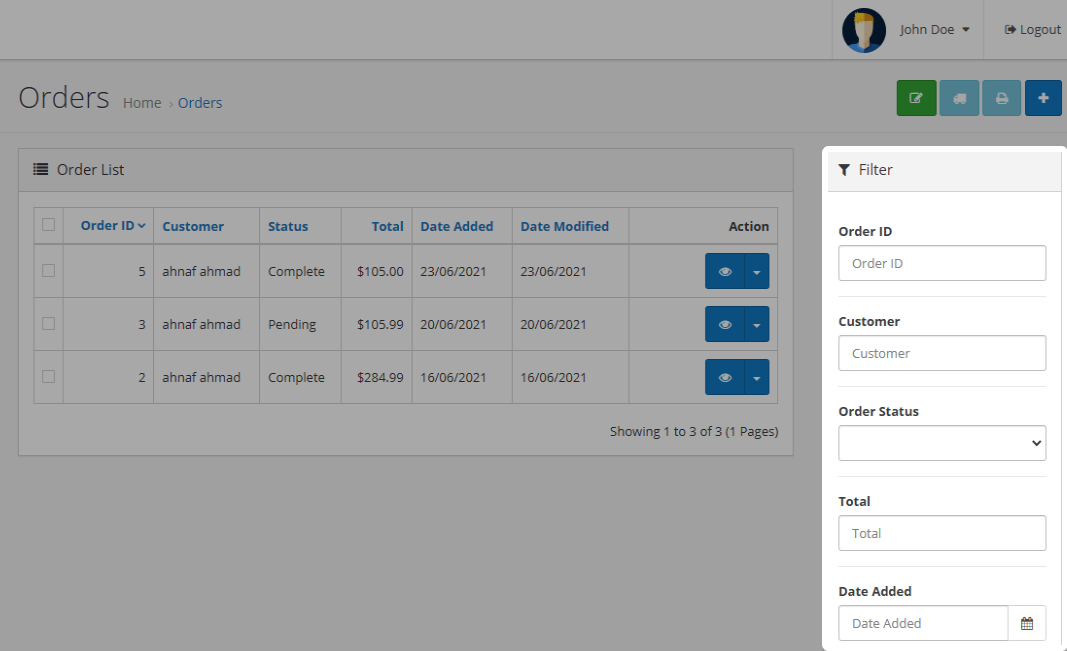Expand action dropdown arrow for order 5
Image resolution: width=1067 pixels, height=651 pixels.
click(x=757, y=271)
